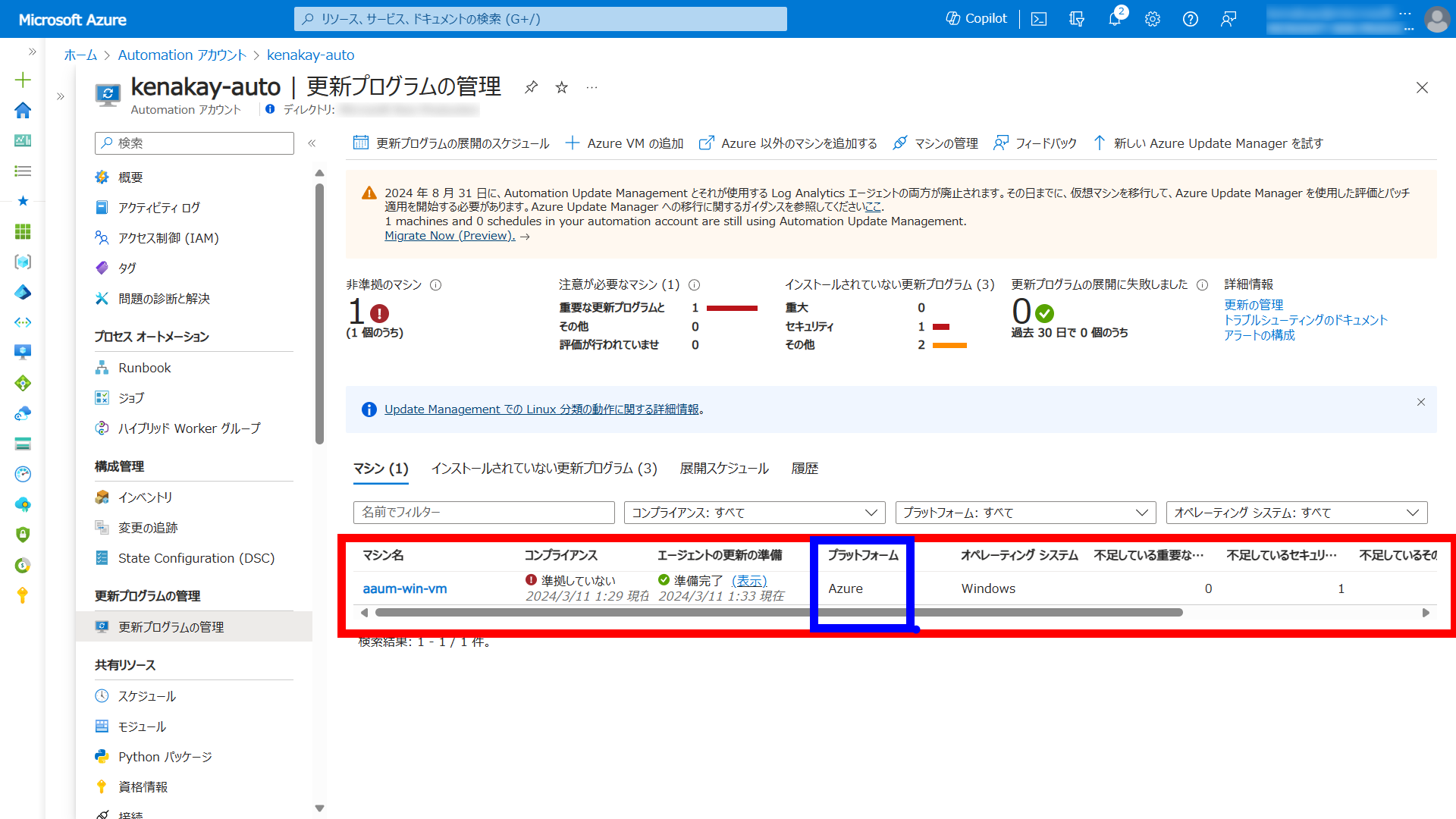Mark kenakay-auto as favorite with star
The height and width of the screenshot is (819, 1456).
(562, 87)
